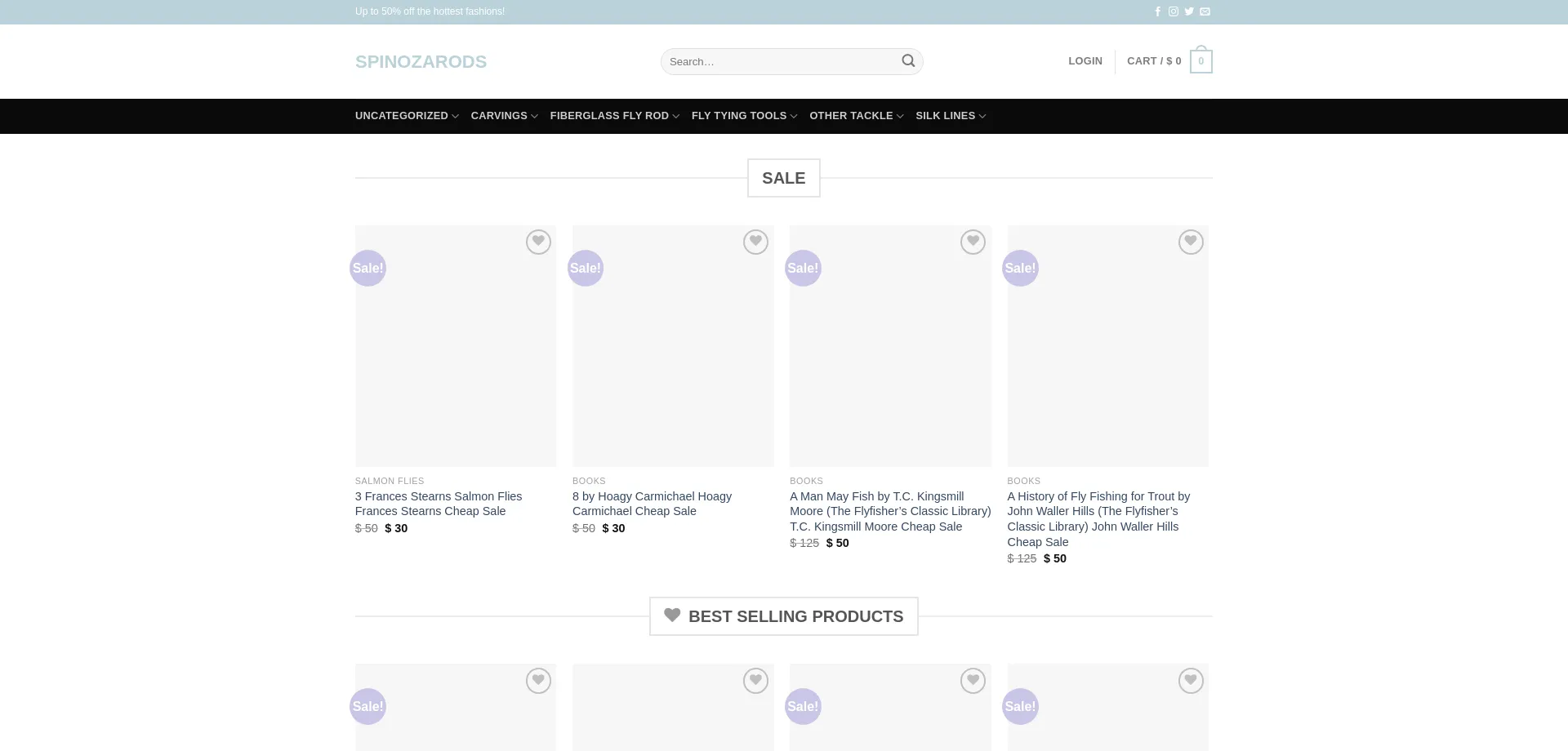Open the FLY TYING TOOLS dropdown
The image size is (1568, 751).
(x=738, y=115)
